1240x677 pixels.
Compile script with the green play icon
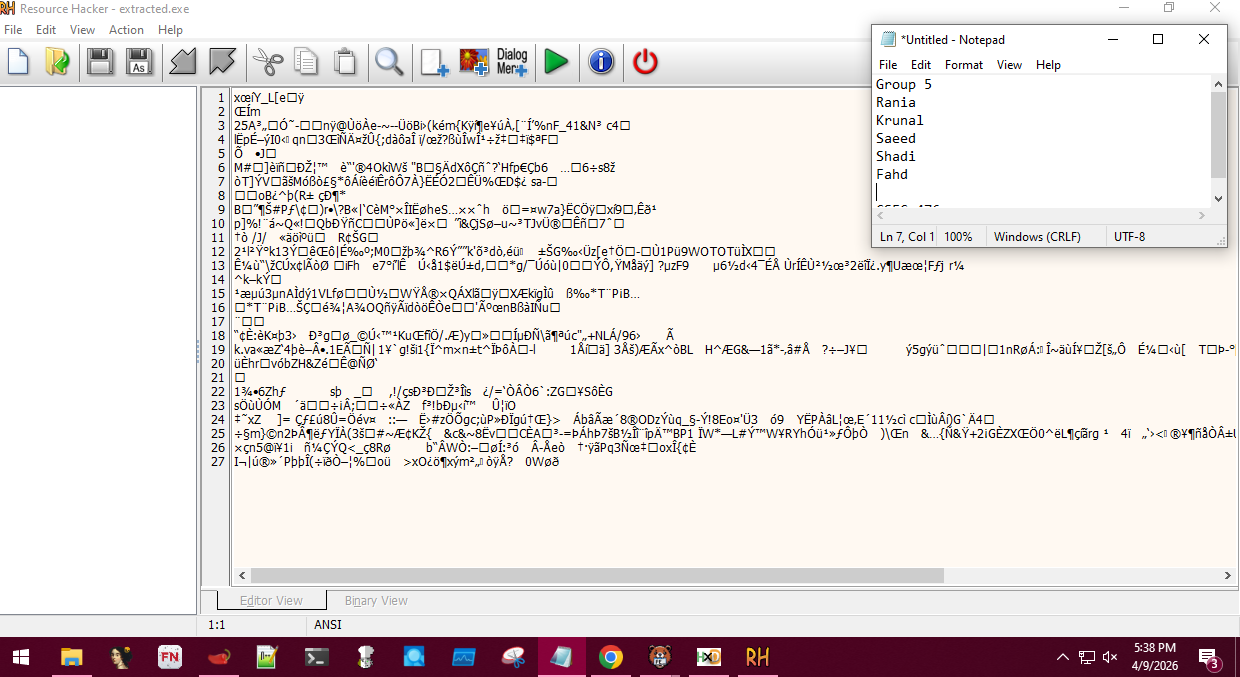click(x=556, y=61)
